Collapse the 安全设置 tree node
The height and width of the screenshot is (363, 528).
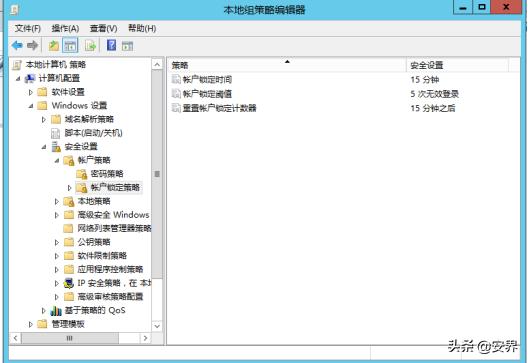[x=44, y=147]
